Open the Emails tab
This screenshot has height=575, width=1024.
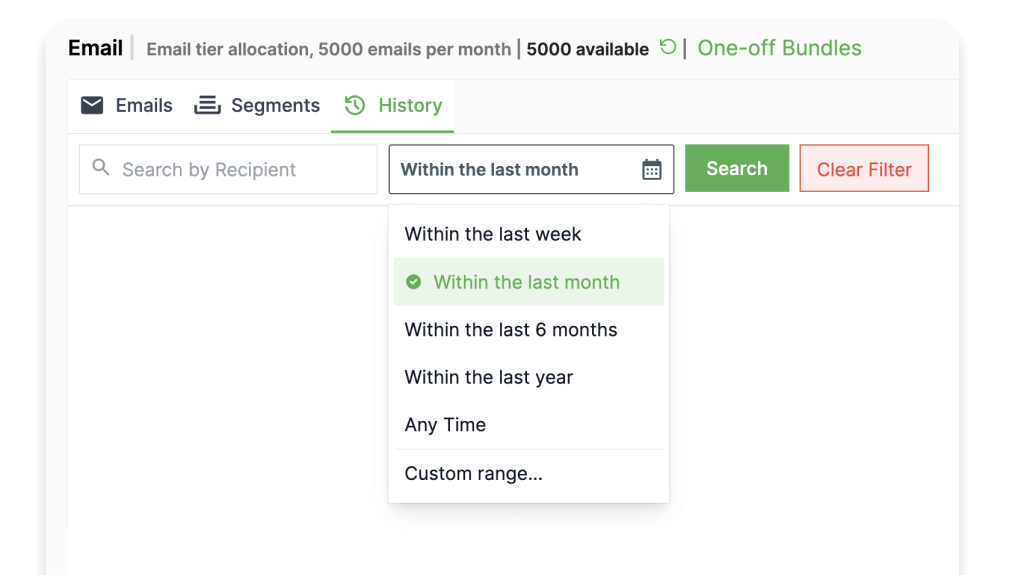(x=127, y=105)
